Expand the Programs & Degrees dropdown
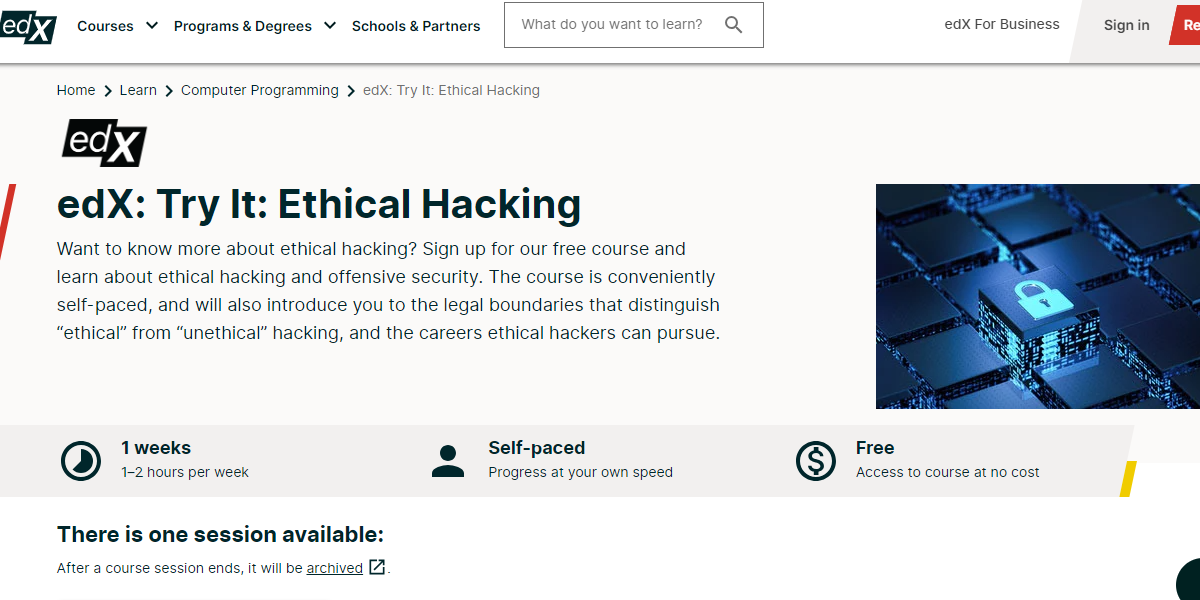The height and width of the screenshot is (600, 1200). pyautogui.click(x=242, y=25)
